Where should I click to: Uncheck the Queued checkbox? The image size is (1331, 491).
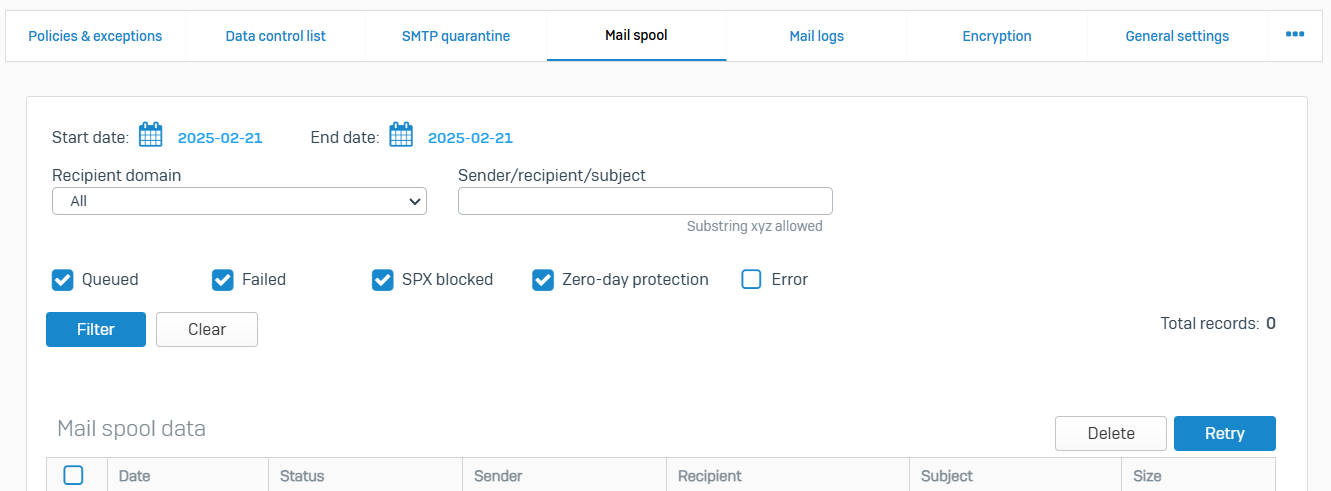pos(63,280)
